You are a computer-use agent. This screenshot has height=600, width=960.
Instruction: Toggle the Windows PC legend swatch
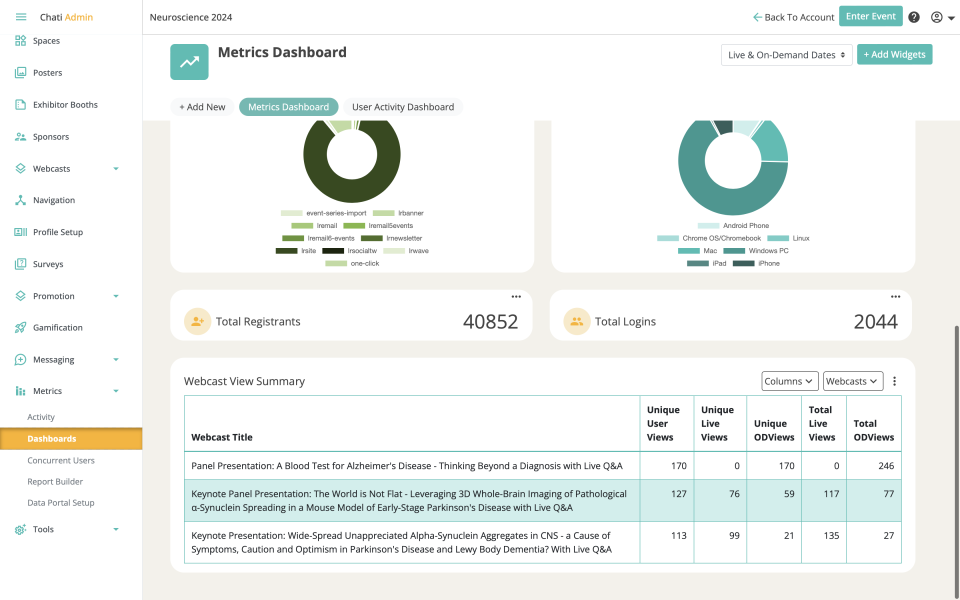tap(734, 251)
